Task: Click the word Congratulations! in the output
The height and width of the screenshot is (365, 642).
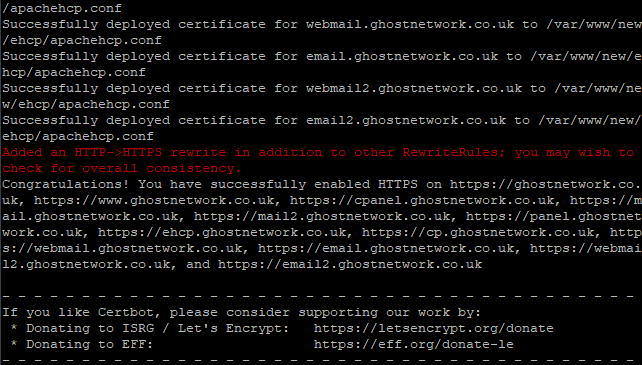Action: (x=66, y=185)
